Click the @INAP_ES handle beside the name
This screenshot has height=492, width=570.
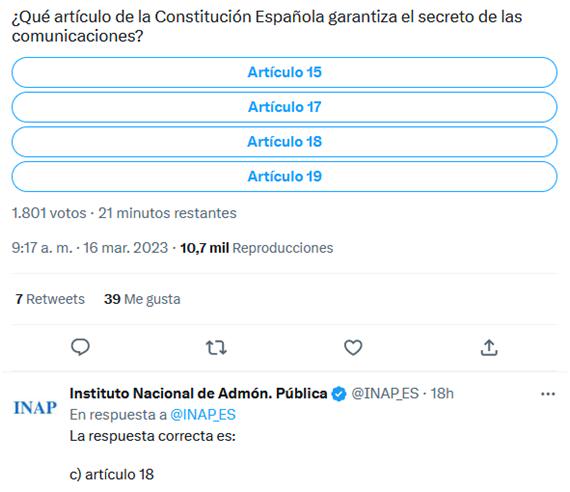(x=385, y=393)
